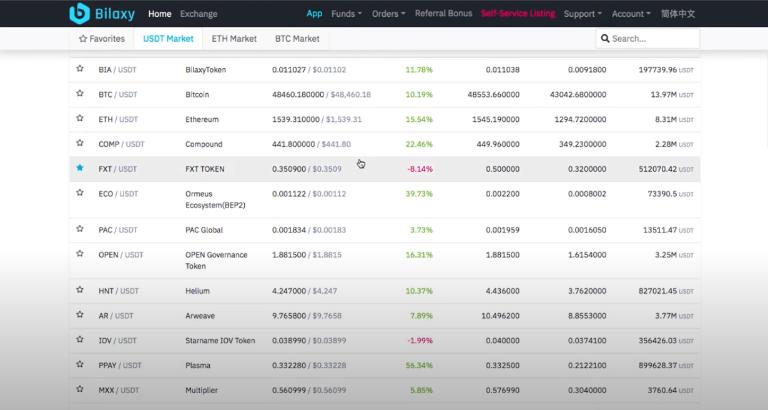This screenshot has height=410, width=768.
Task: Open the App link in header
Action: pos(314,14)
